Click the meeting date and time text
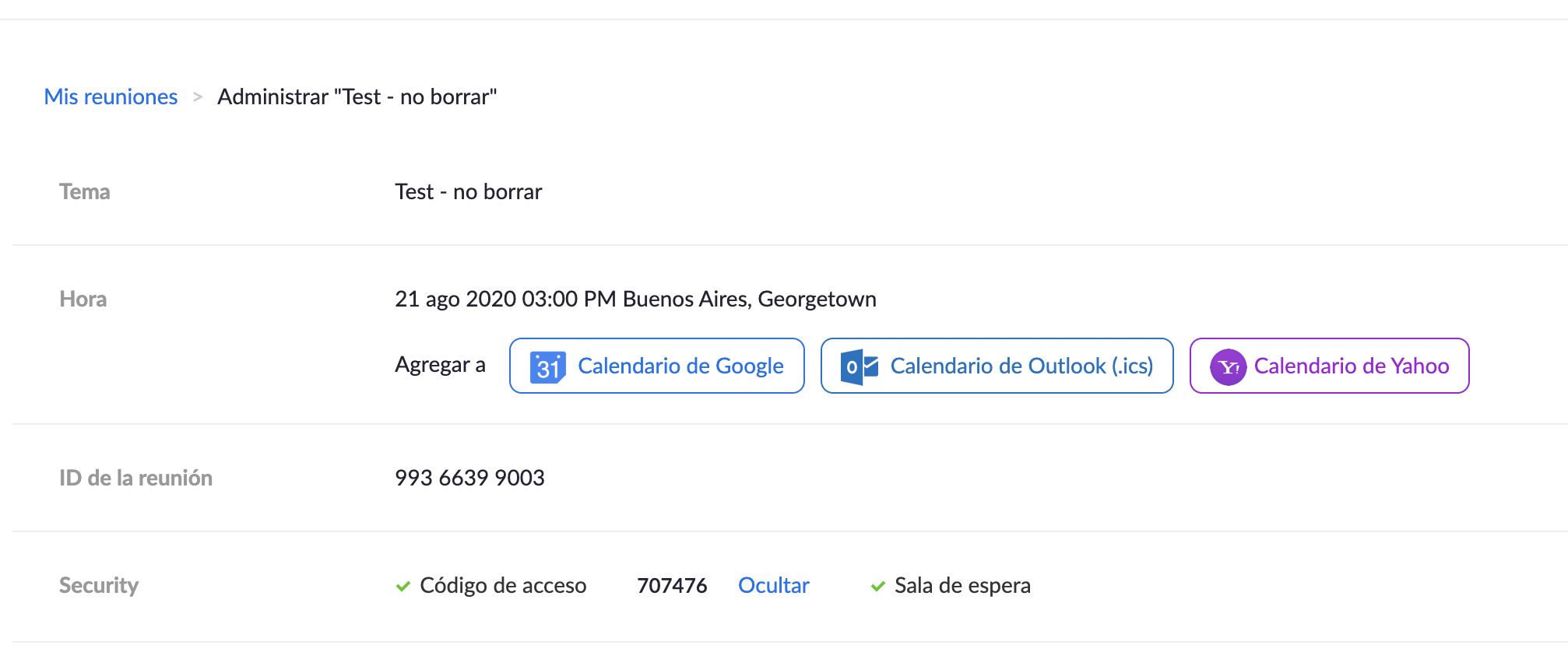 coord(635,299)
